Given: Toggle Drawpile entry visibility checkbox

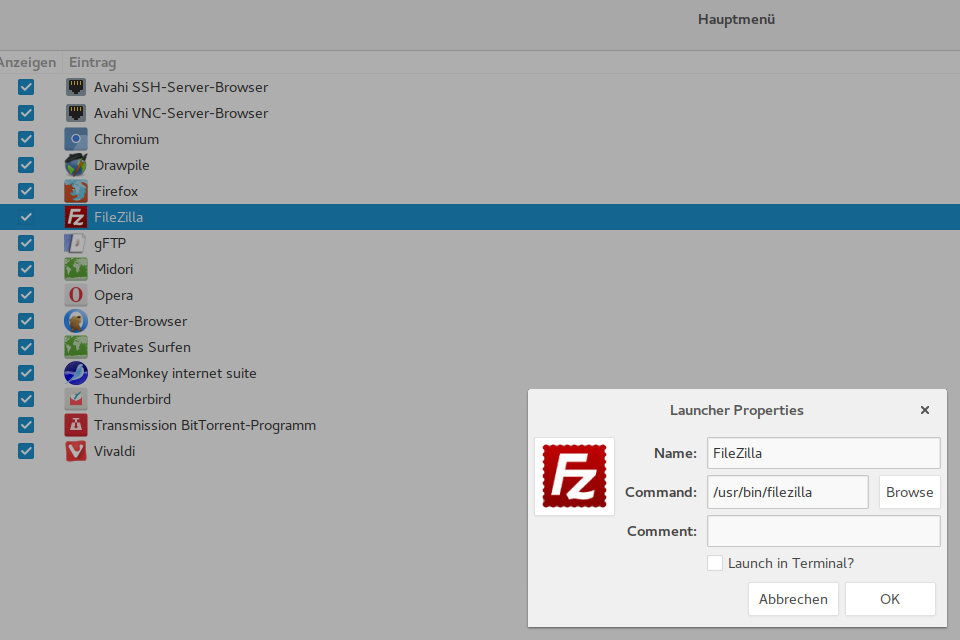Looking at the screenshot, I should [x=26, y=165].
